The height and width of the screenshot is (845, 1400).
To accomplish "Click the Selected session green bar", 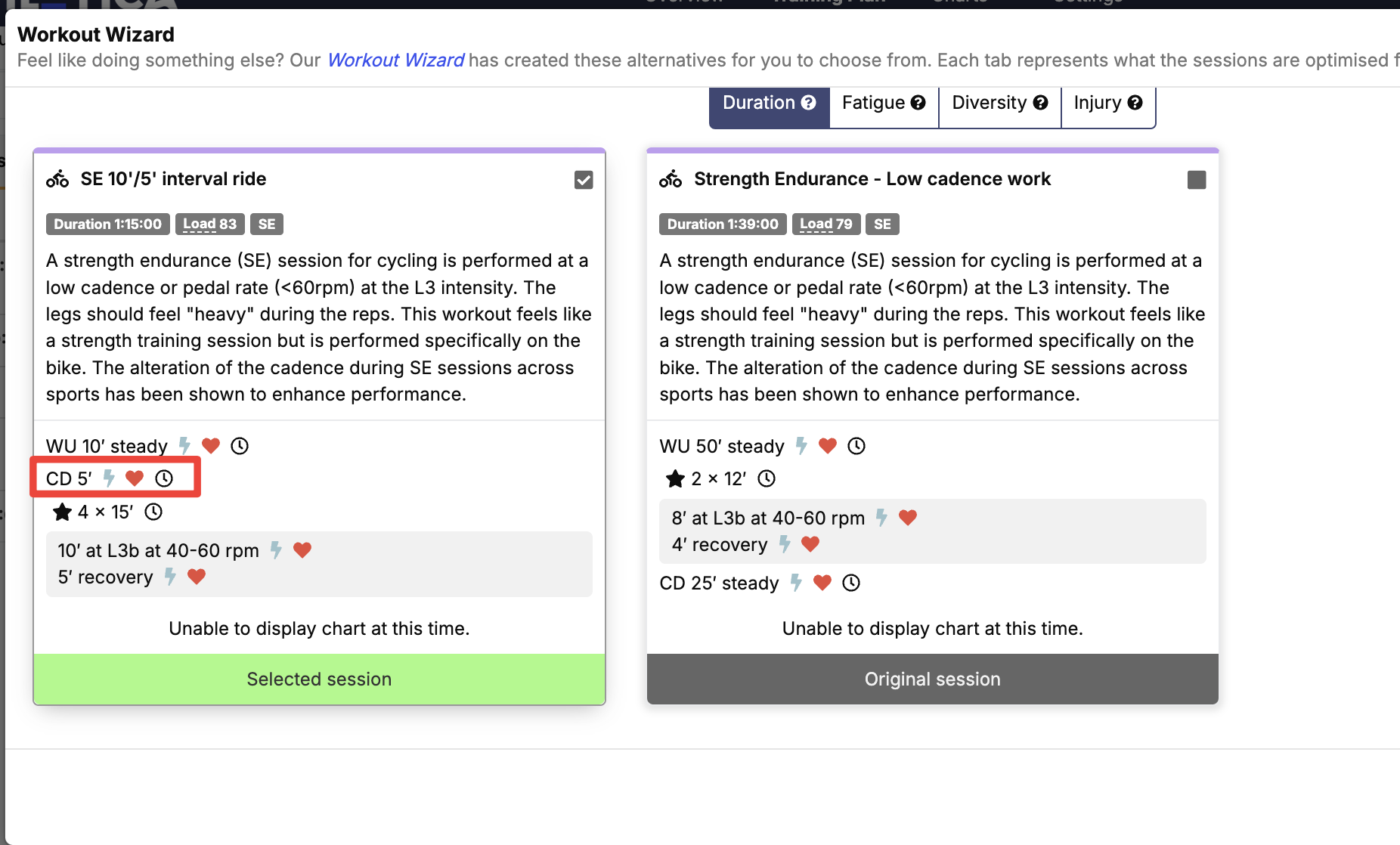I will (x=320, y=679).
